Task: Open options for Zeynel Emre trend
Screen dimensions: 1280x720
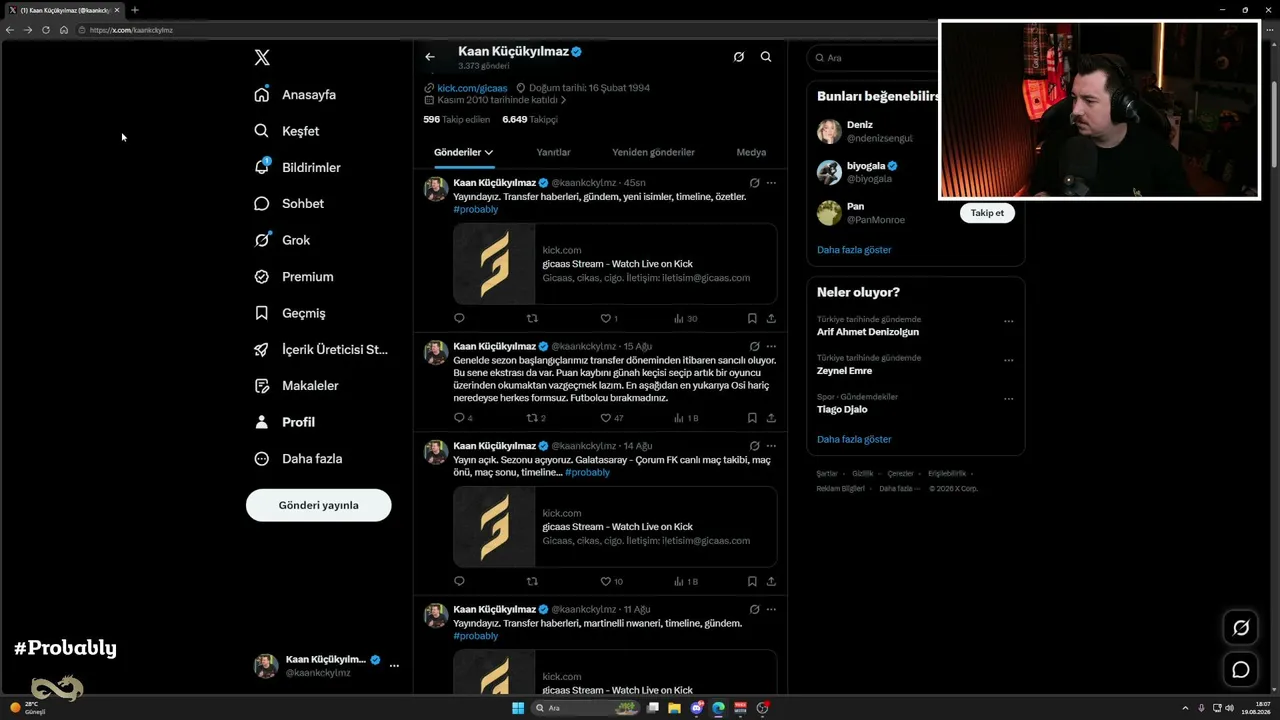Action: point(1008,360)
